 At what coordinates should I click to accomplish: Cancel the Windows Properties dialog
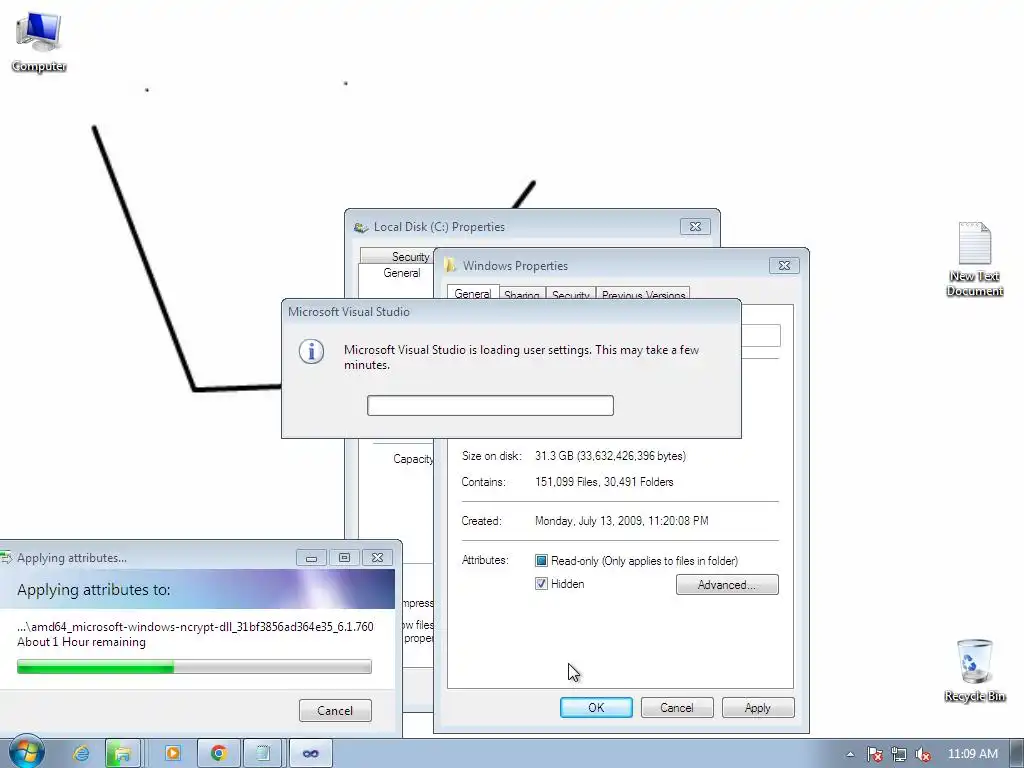click(677, 707)
